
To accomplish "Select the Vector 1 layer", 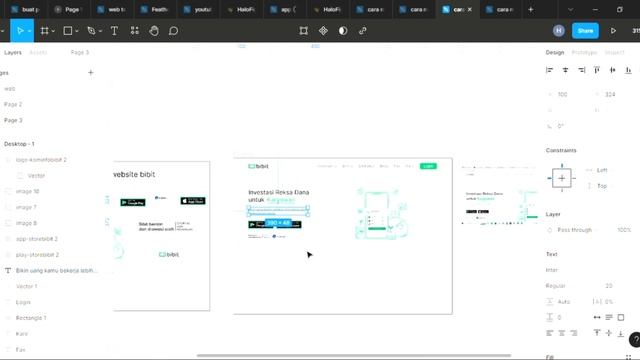I will 27,287.
